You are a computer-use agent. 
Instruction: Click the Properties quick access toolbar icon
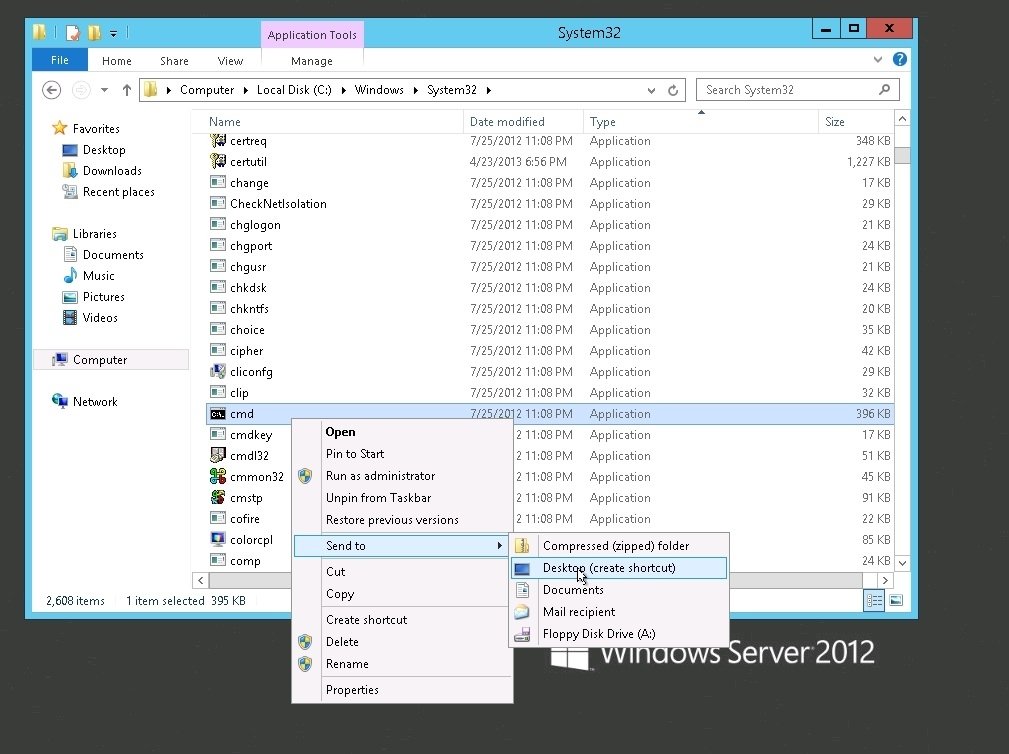(73, 33)
